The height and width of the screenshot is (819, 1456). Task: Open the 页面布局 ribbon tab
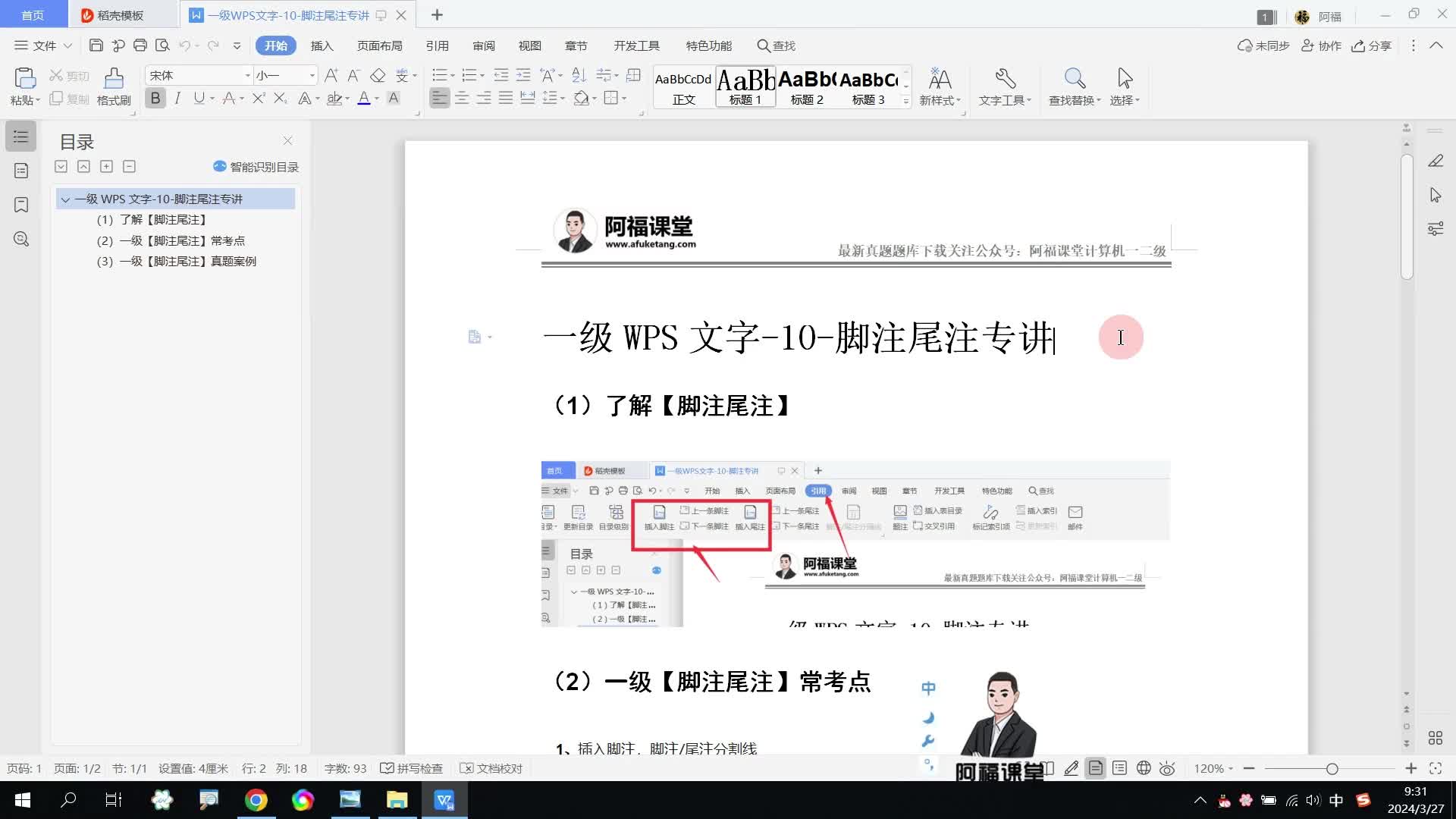(x=379, y=45)
